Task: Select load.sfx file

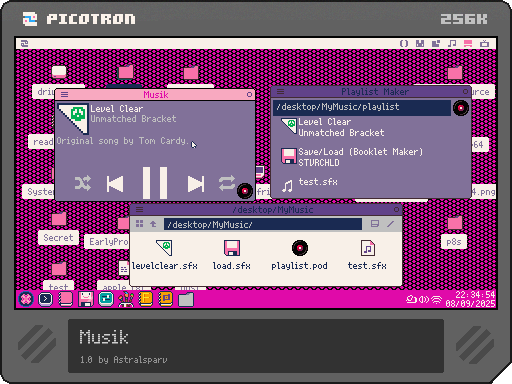Action: pos(232,255)
